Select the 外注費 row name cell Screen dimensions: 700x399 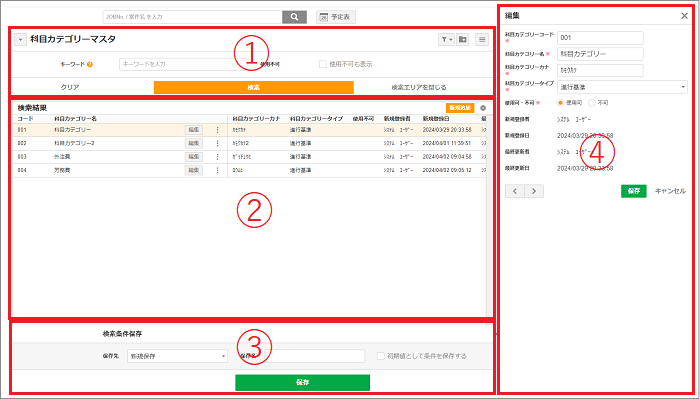click(62, 157)
